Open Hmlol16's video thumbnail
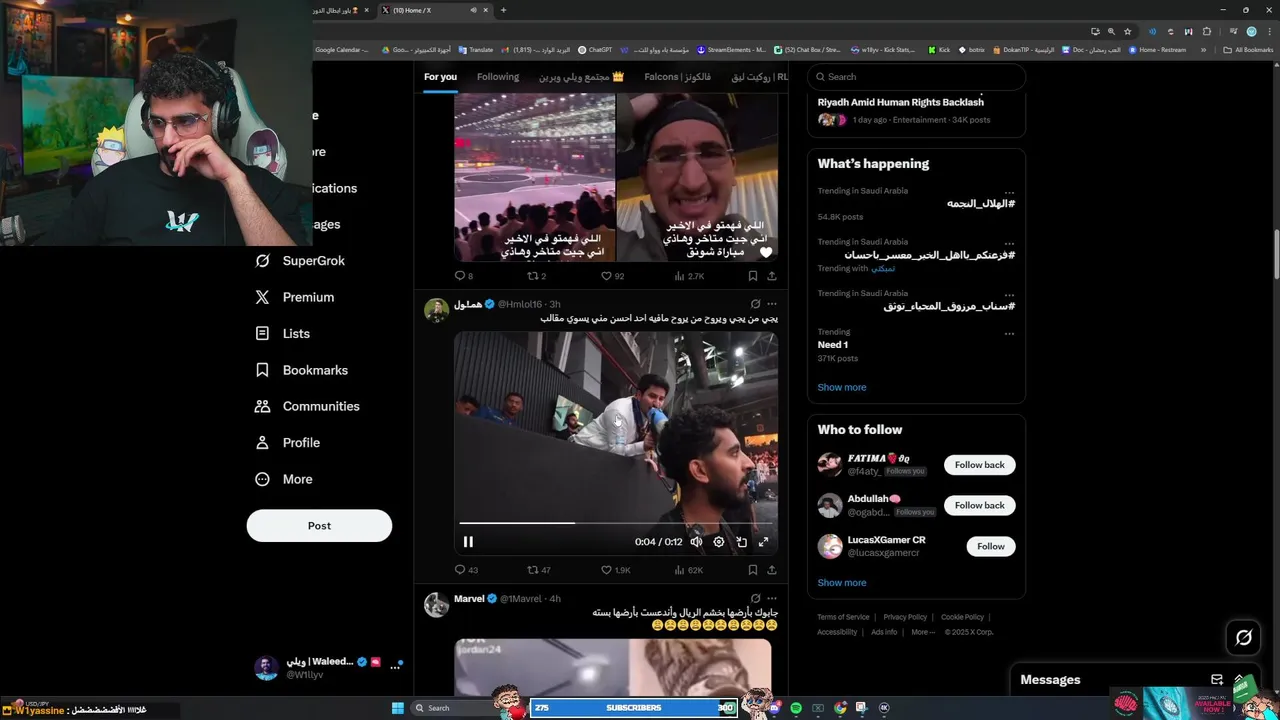 point(616,442)
